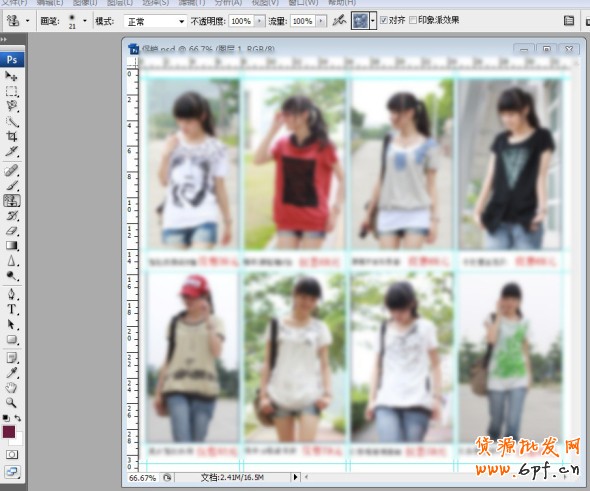Image resolution: width=590 pixels, height=491 pixels.
Task: Select the Eraser tool
Action: point(12,231)
